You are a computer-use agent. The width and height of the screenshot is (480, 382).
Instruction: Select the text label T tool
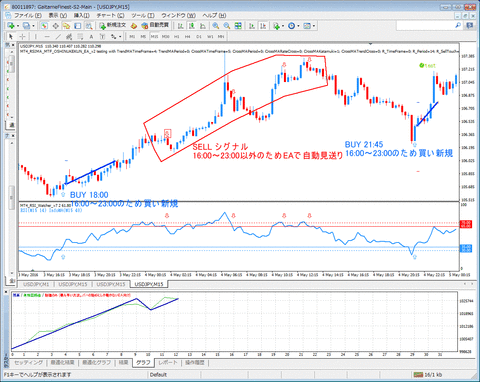click(x=102, y=36)
